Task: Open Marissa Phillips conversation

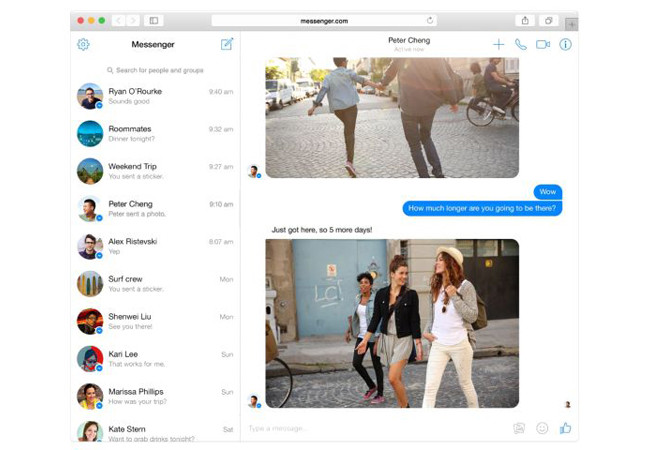Action: click(155, 396)
